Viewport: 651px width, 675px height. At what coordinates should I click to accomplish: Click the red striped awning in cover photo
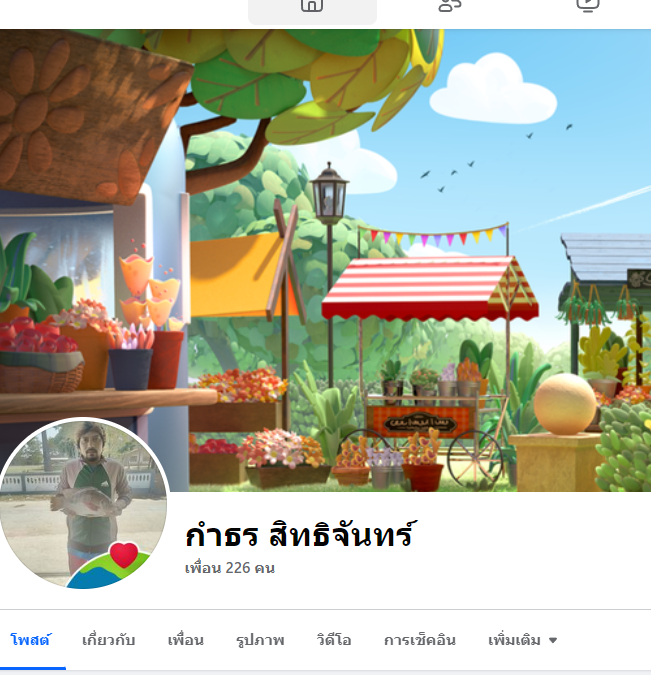pos(430,288)
